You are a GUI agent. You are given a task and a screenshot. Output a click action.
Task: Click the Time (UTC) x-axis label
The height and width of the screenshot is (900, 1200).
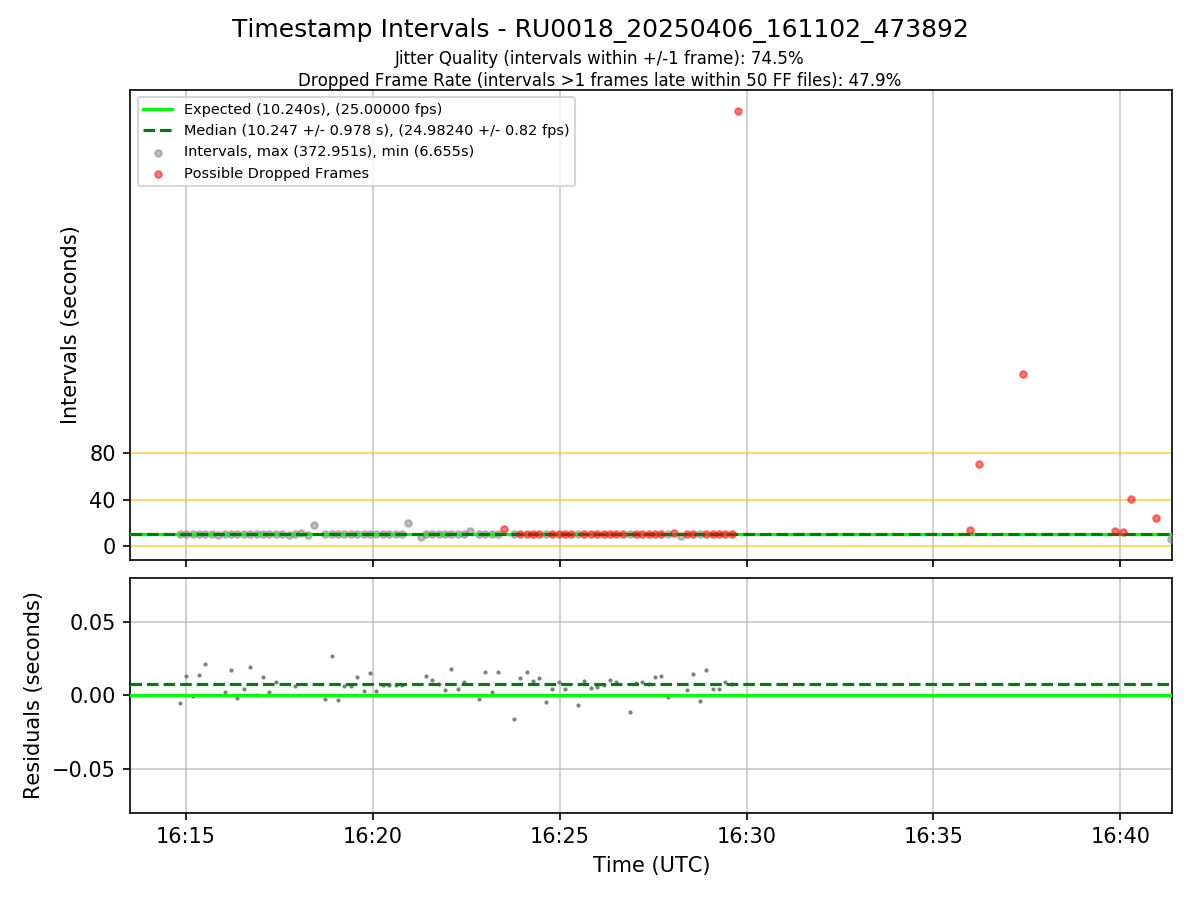pyautogui.click(x=651, y=865)
